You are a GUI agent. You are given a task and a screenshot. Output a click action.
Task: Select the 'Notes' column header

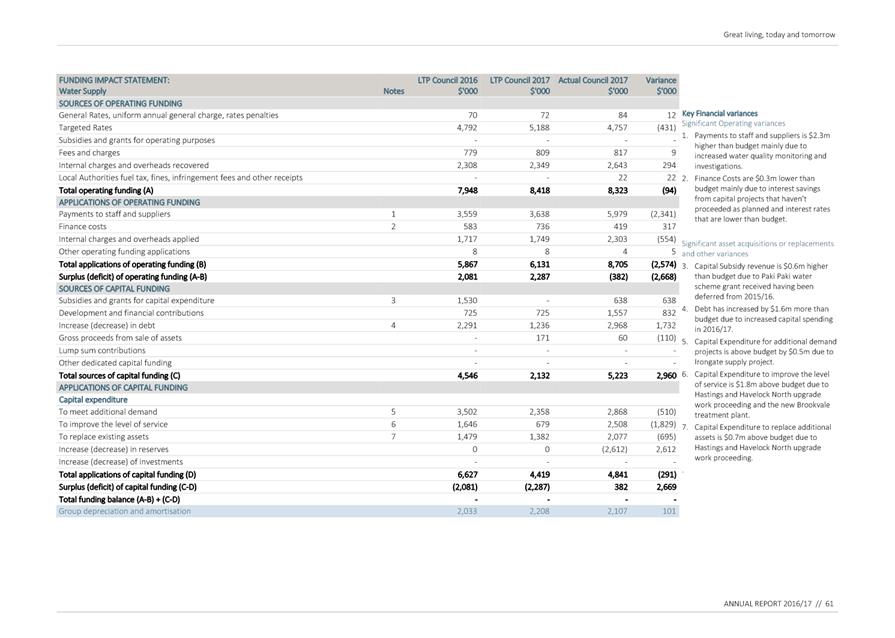point(393,91)
